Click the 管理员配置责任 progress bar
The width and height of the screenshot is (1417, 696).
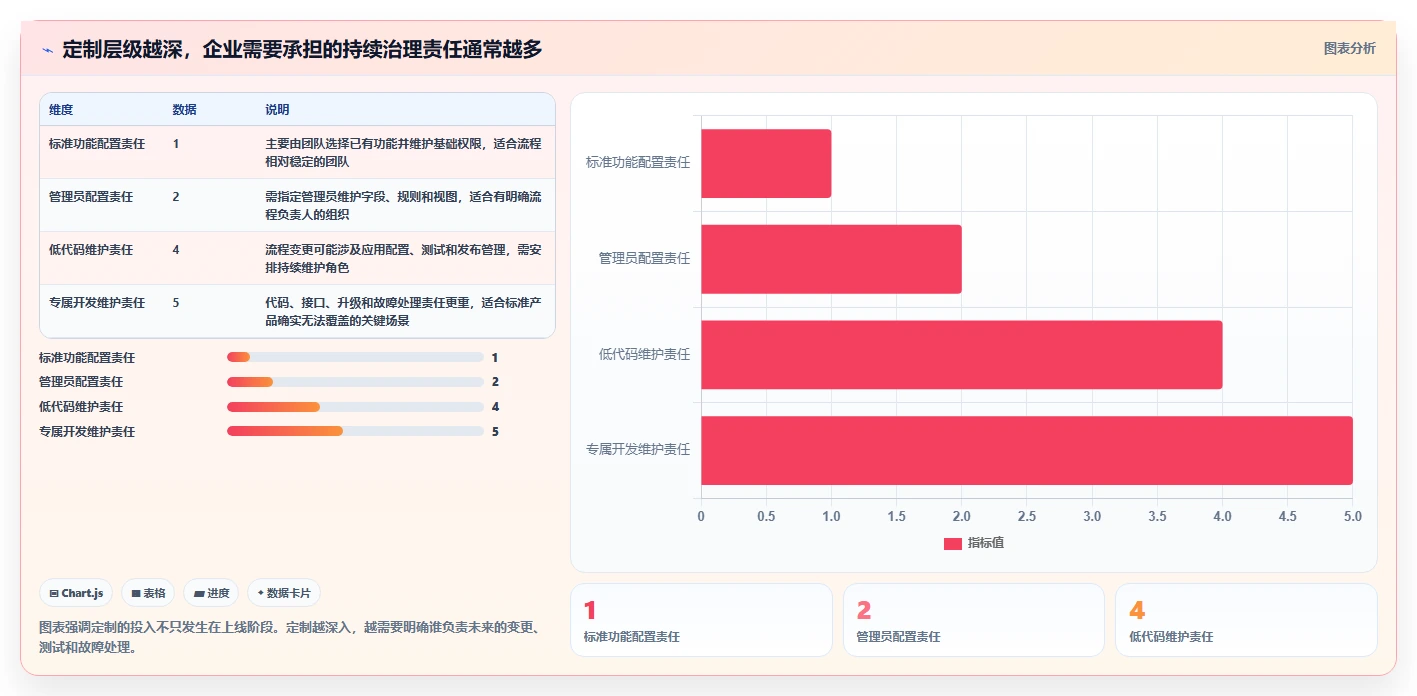click(355, 382)
